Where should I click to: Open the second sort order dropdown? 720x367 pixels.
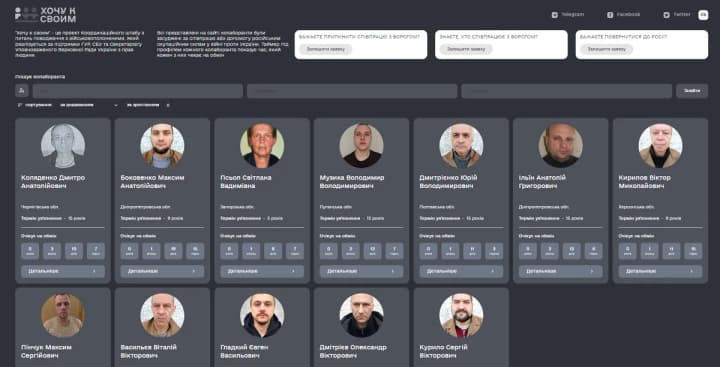[x=148, y=105]
